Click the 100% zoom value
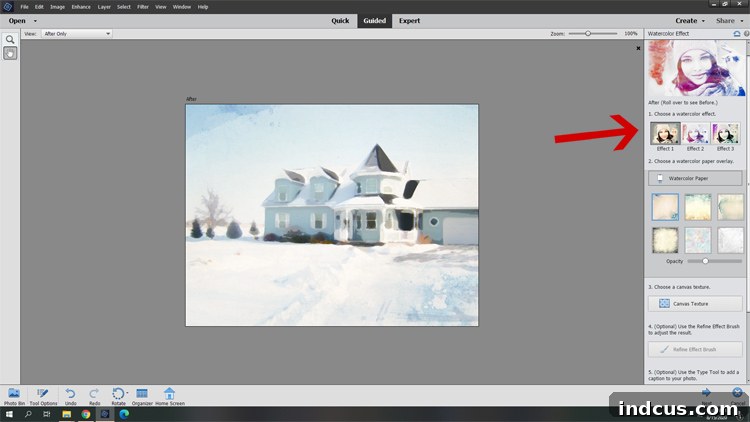Image resolution: width=750 pixels, height=422 pixels. pos(630,33)
